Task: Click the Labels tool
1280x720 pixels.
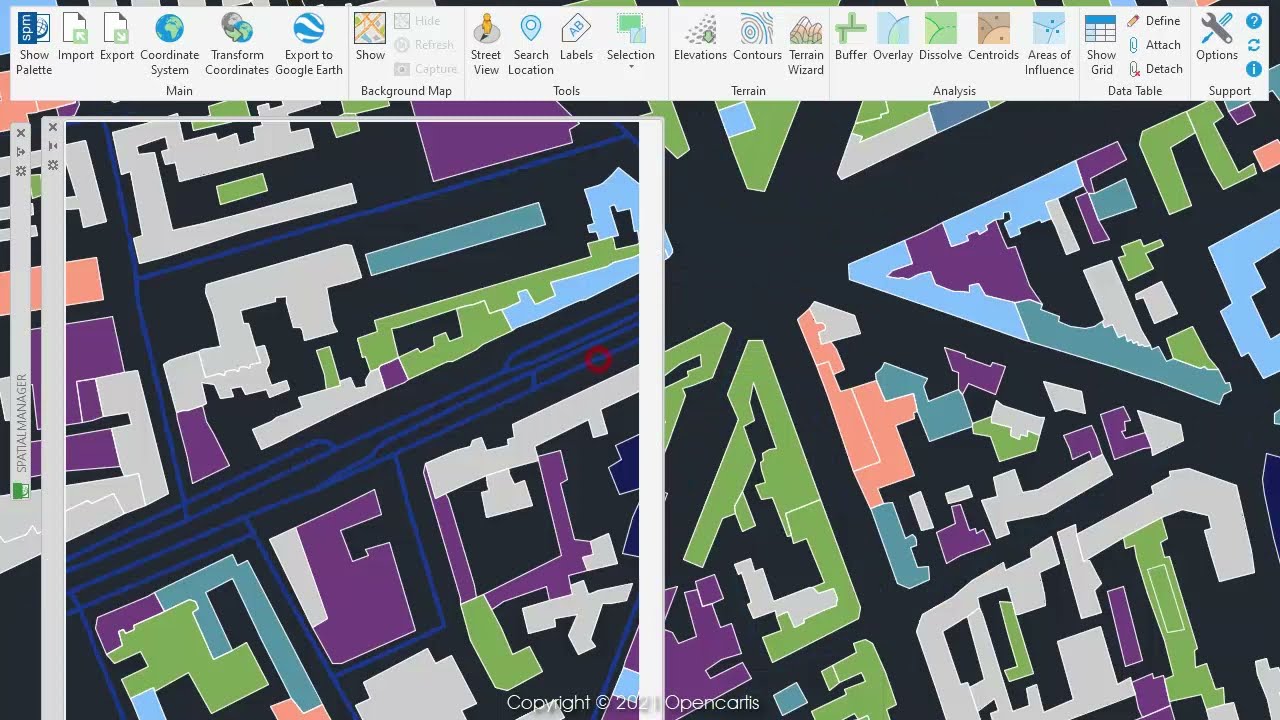Action: tap(576, 38)
